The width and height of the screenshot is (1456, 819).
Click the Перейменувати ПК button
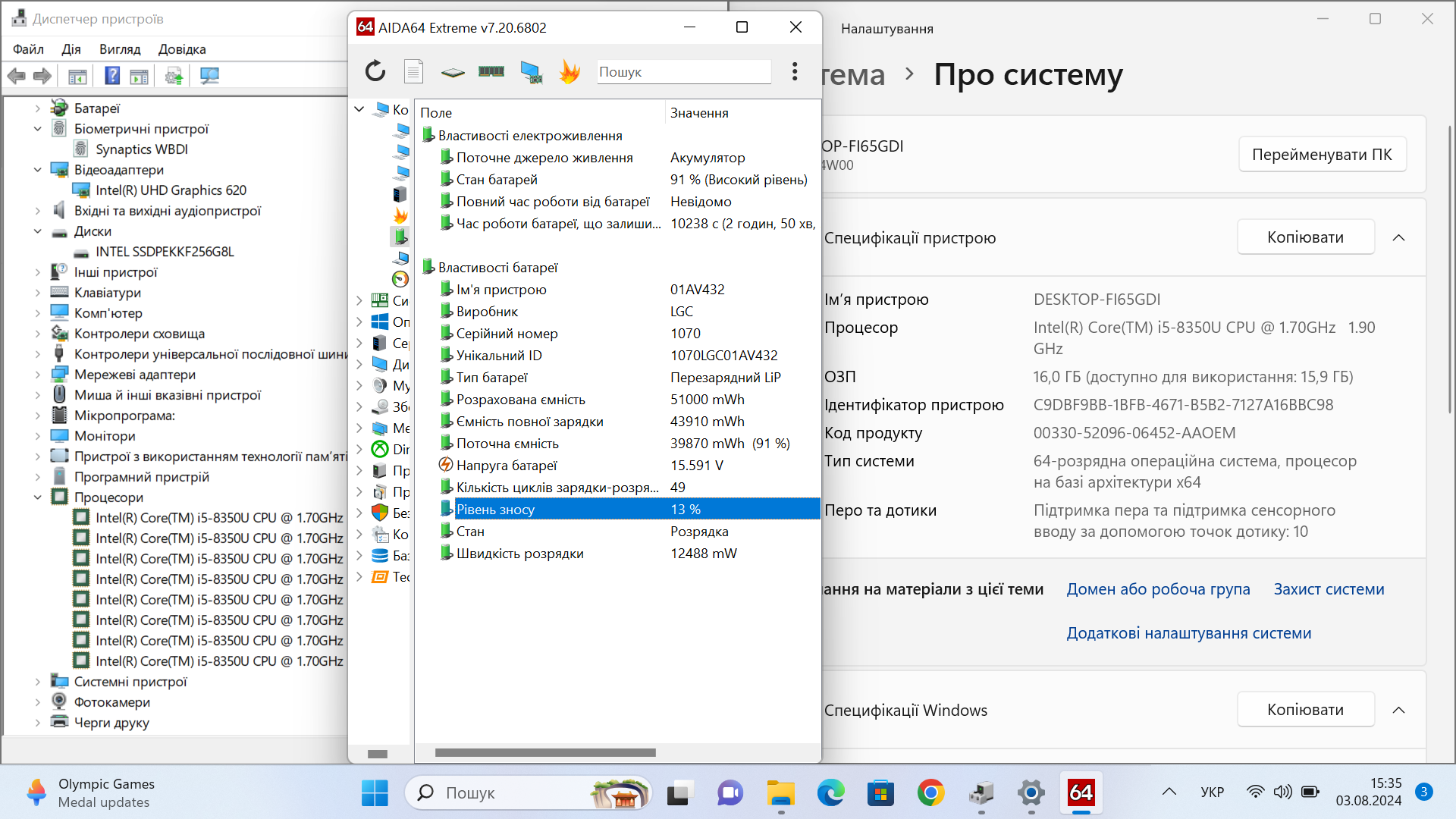tap(1322, 154)
